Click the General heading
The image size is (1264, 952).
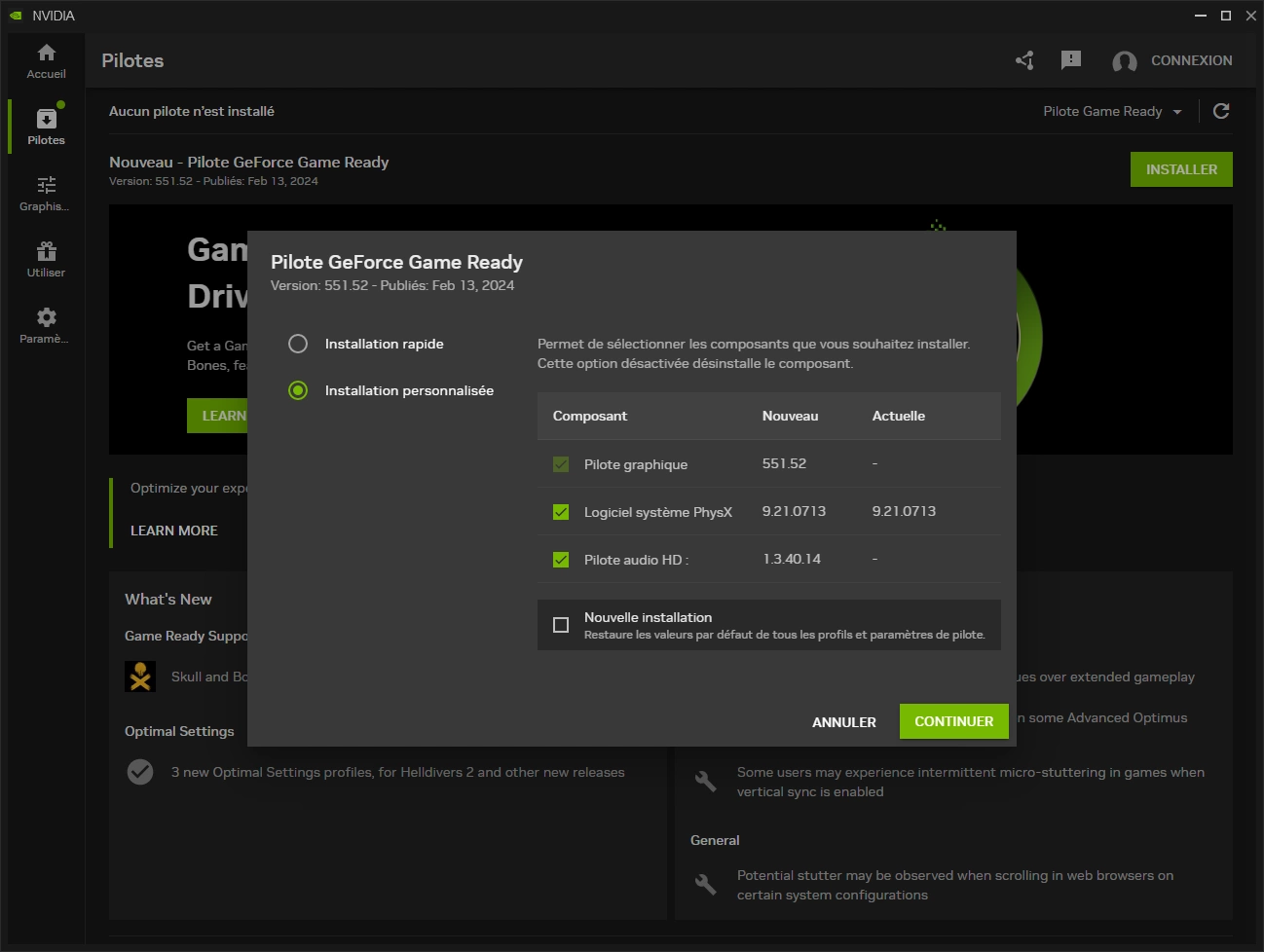coord(715,840)
